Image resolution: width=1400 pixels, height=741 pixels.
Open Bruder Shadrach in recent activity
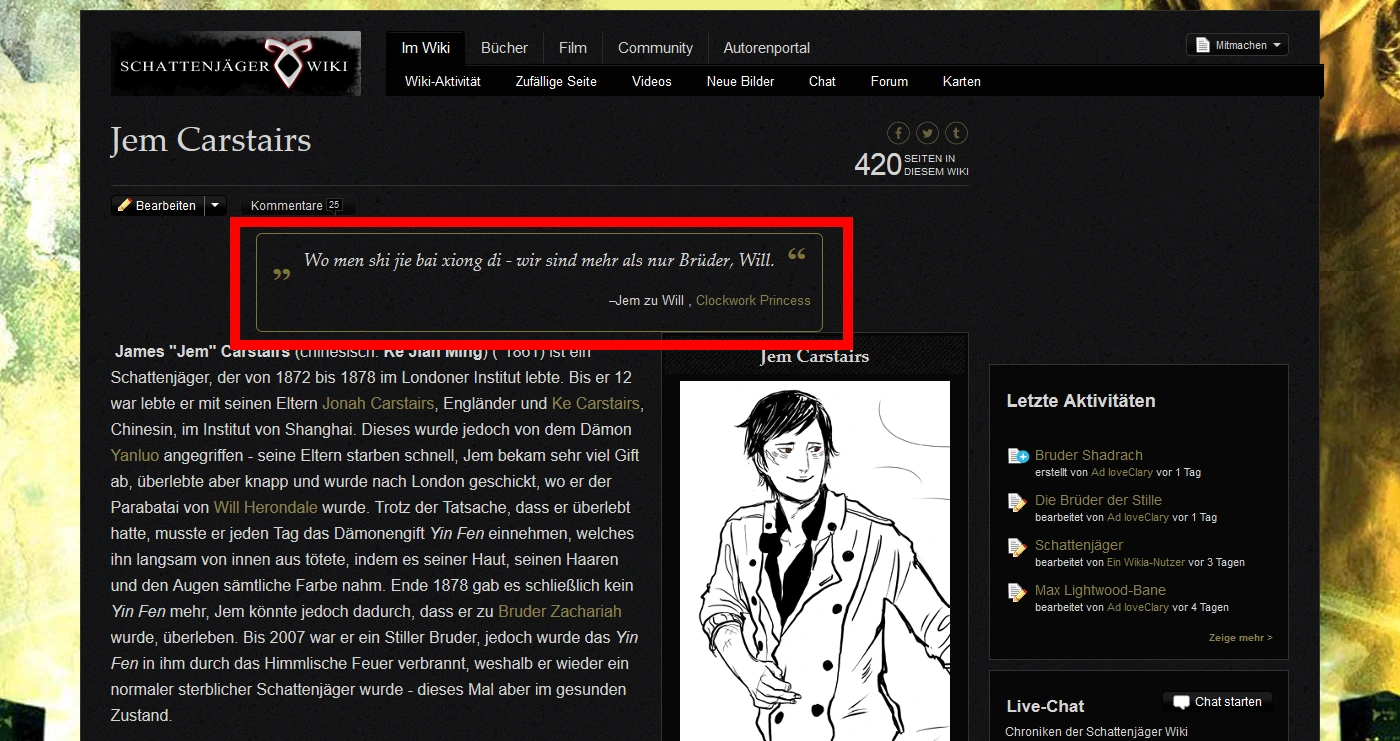coord(1089,455)
